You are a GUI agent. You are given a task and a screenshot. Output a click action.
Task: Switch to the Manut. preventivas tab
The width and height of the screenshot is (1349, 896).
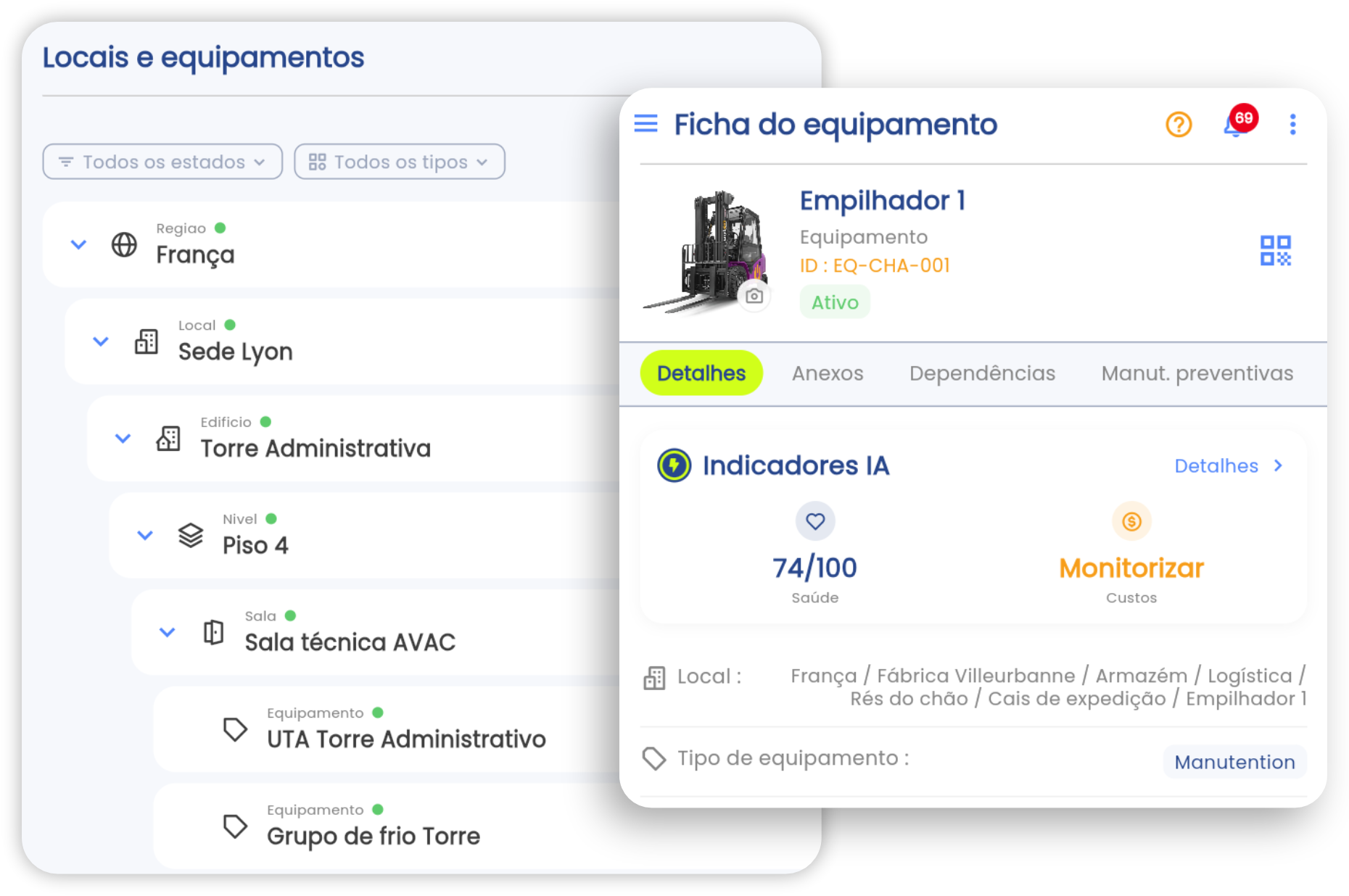tap(1197, 373)
